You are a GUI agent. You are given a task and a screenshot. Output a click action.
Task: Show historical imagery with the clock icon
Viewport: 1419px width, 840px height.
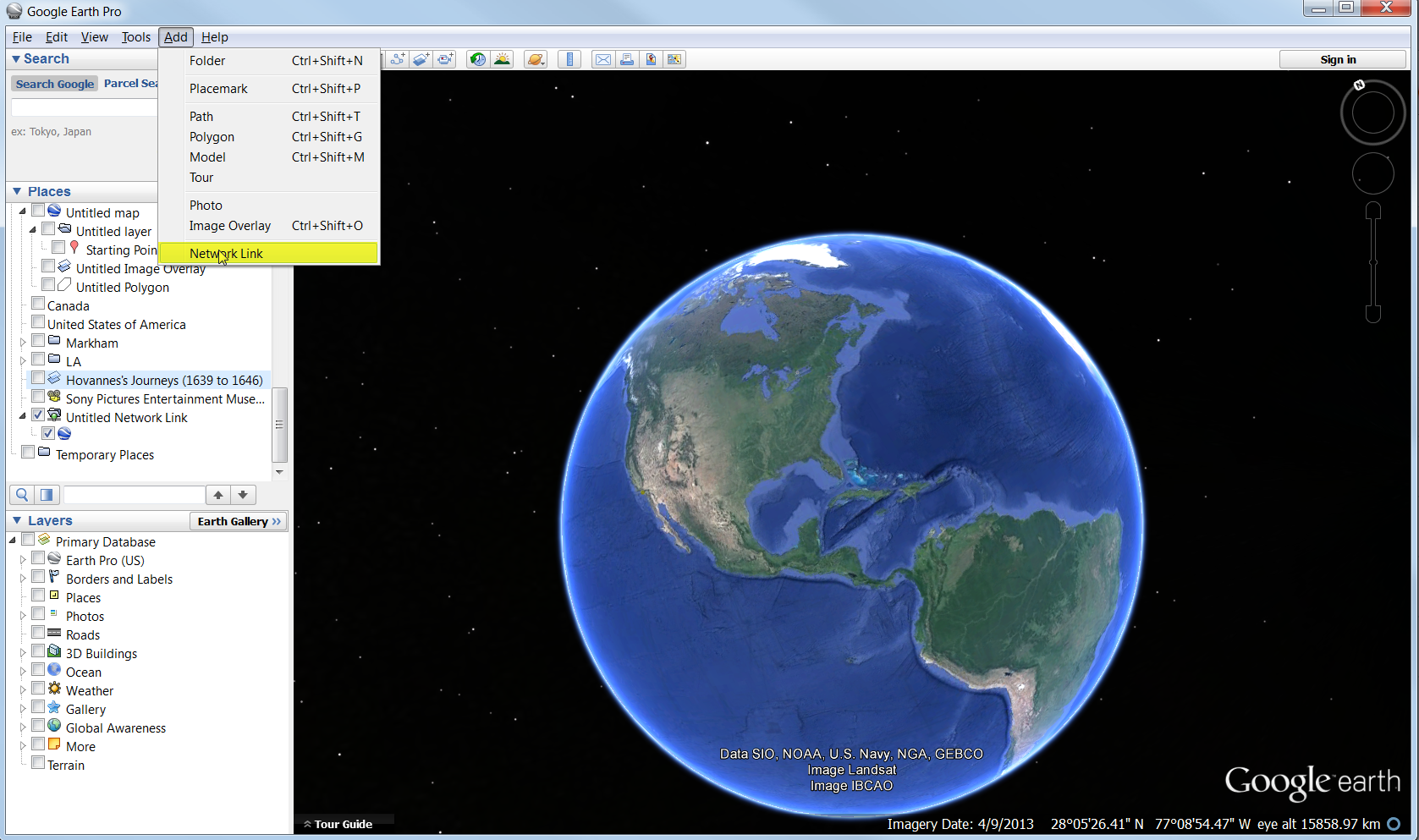(478, 59)
